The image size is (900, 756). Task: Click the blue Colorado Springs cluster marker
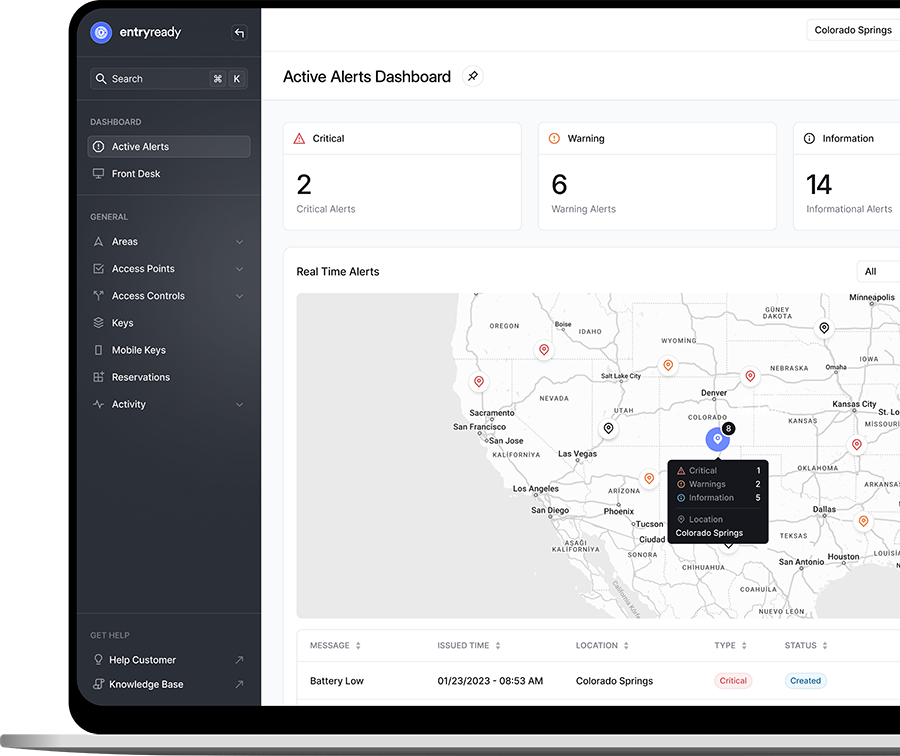(x=717, y=439)
